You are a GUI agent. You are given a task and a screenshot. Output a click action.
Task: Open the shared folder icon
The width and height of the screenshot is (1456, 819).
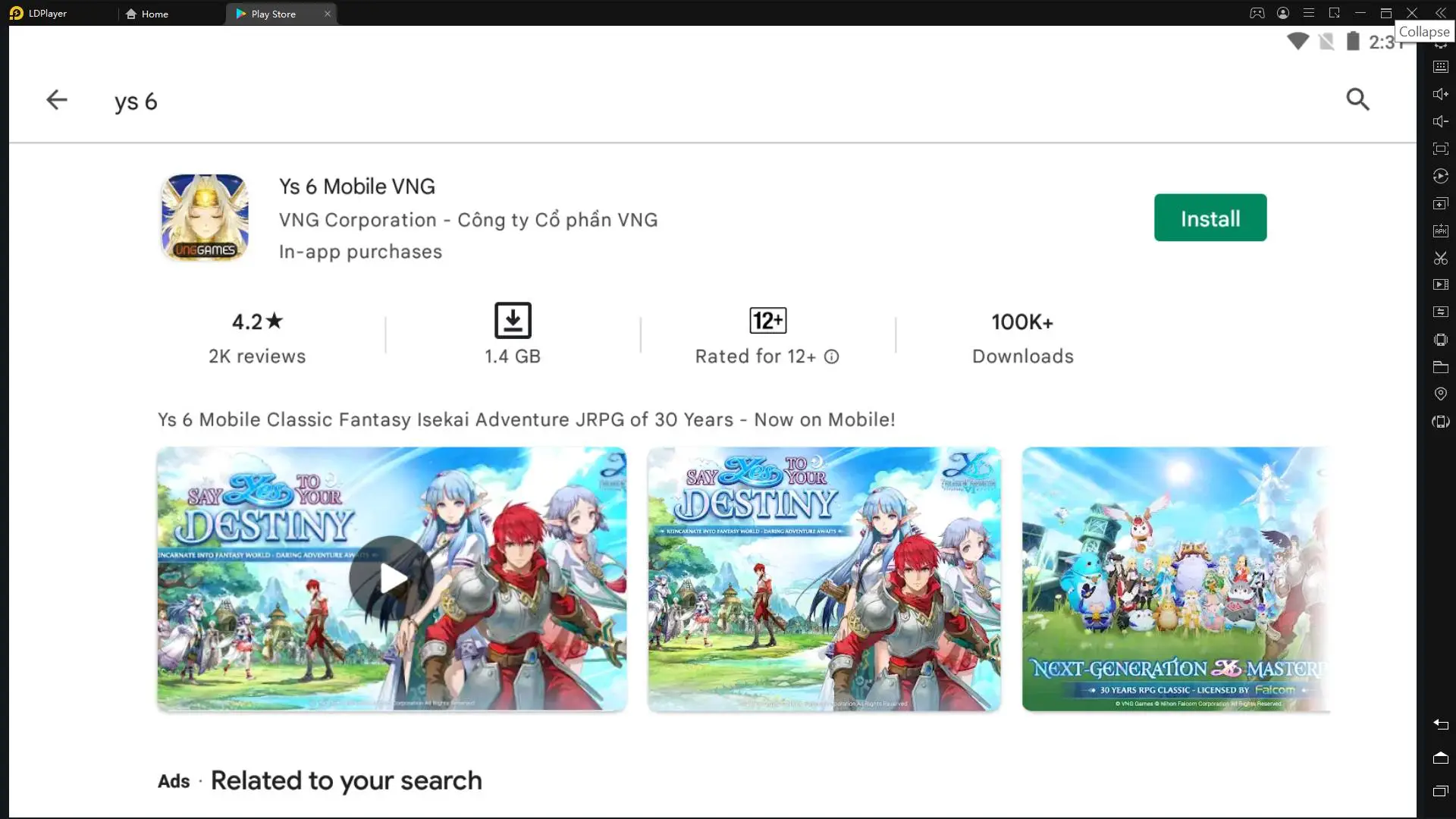(1441, 367)
